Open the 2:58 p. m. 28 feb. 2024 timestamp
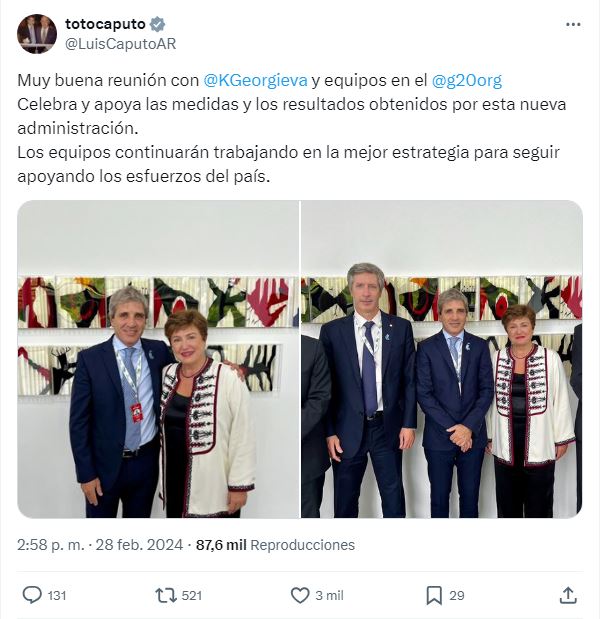 click(100, 545)
